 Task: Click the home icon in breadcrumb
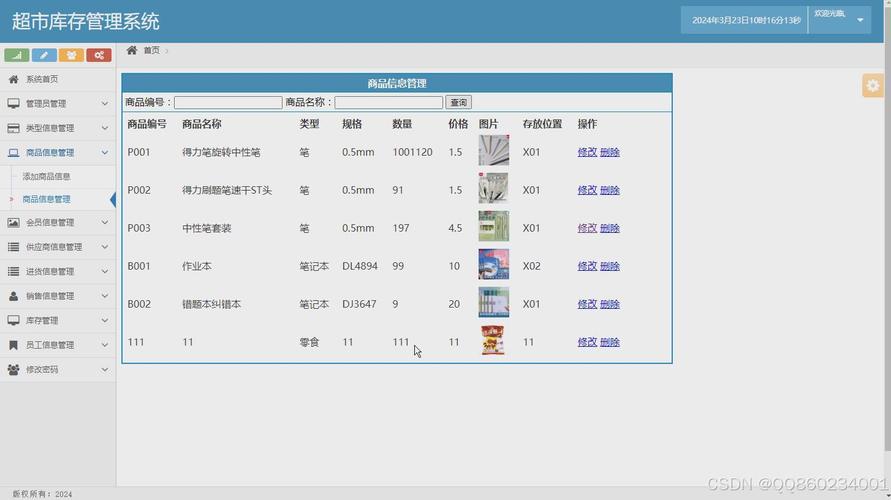click(x=132, y=50)
